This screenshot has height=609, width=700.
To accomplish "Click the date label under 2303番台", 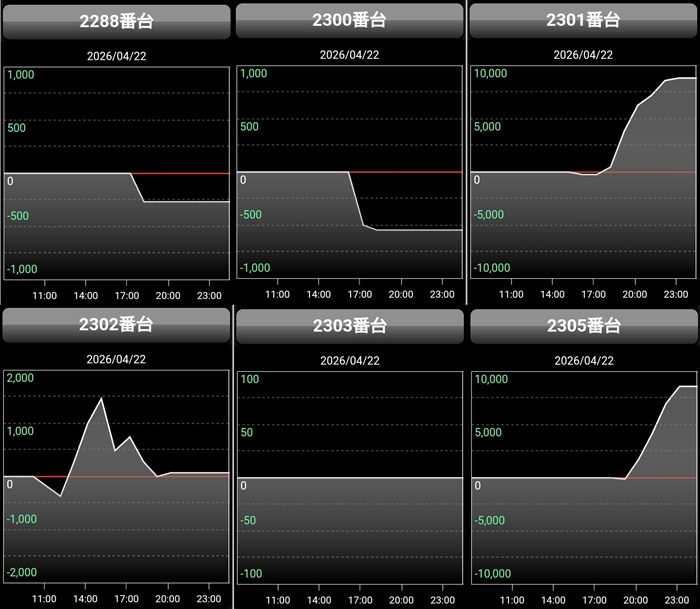I will pyautogui.click(x=350, y=360).
